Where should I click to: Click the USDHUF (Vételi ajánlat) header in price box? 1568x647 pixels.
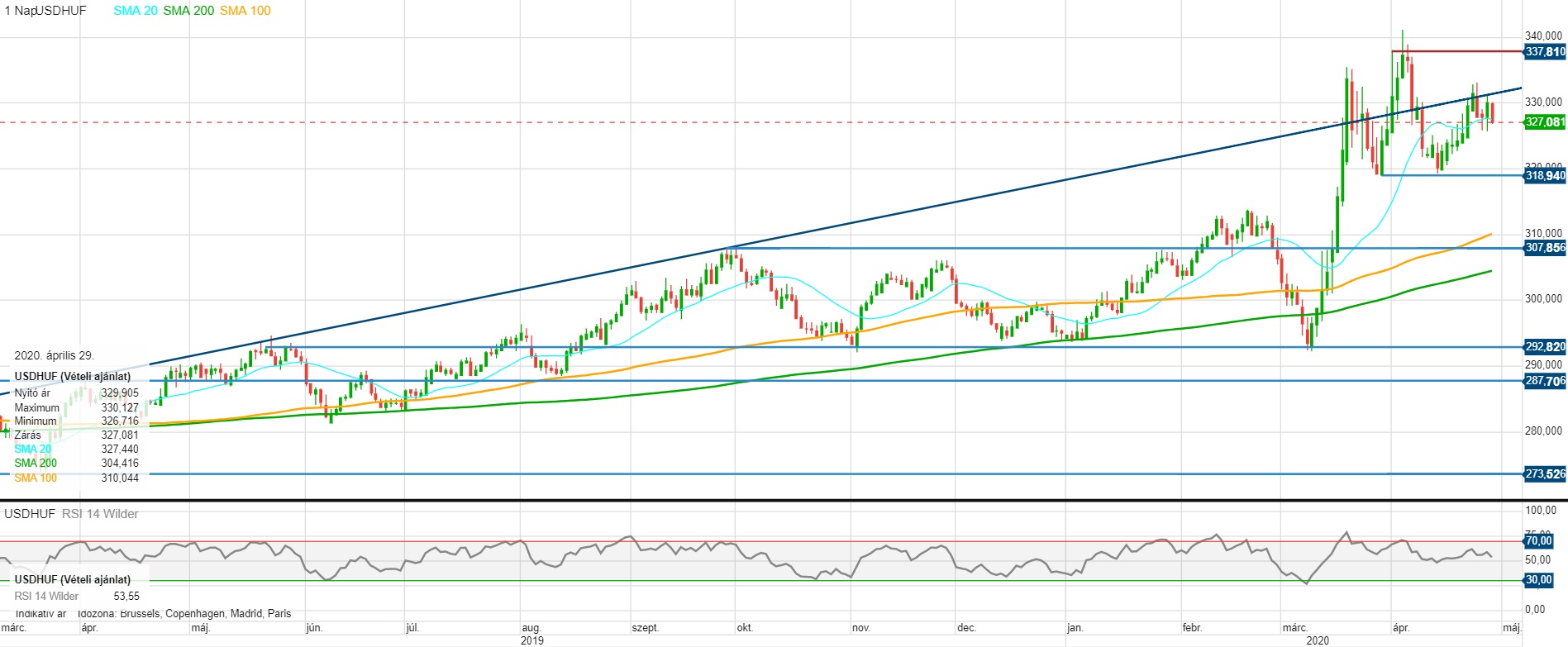[x=73, y=376]
